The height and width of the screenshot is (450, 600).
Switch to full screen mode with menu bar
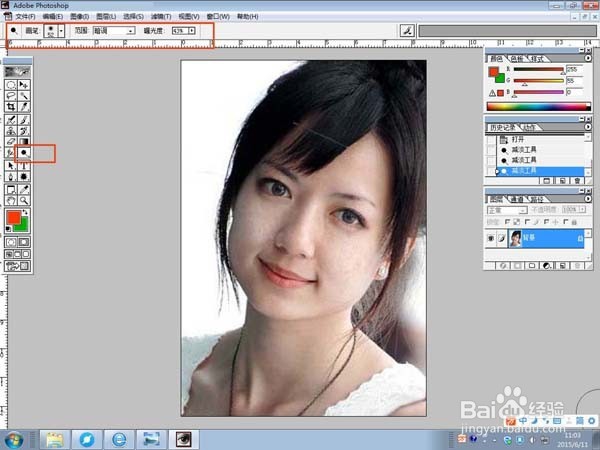click(18, 254)
